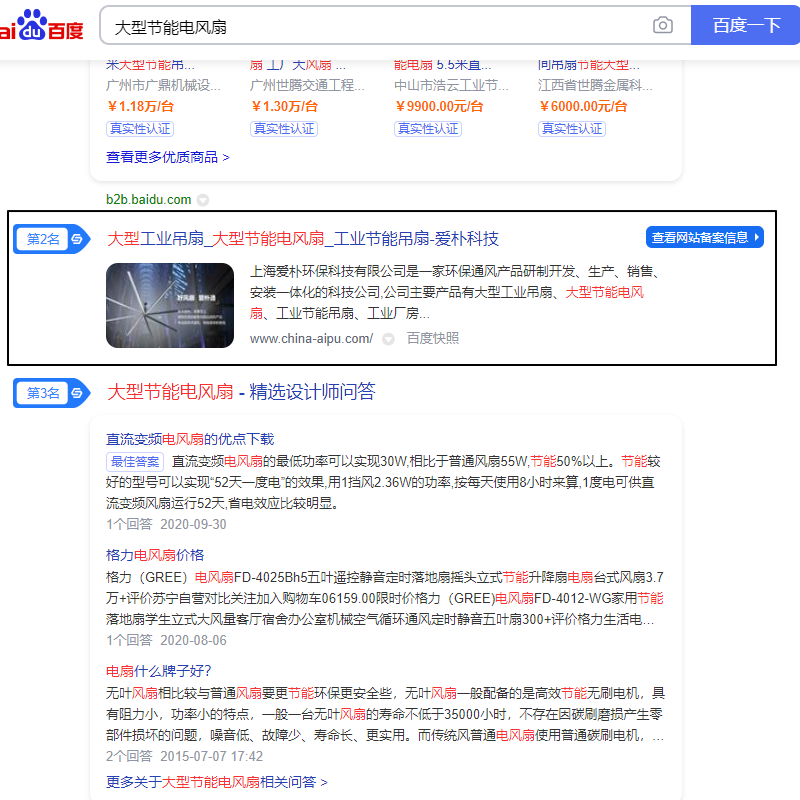Image resolution: width=800 pixels, height=800 pixels.
Task: Click answer date 2020-08-06
Action: (x=193, y=640)
